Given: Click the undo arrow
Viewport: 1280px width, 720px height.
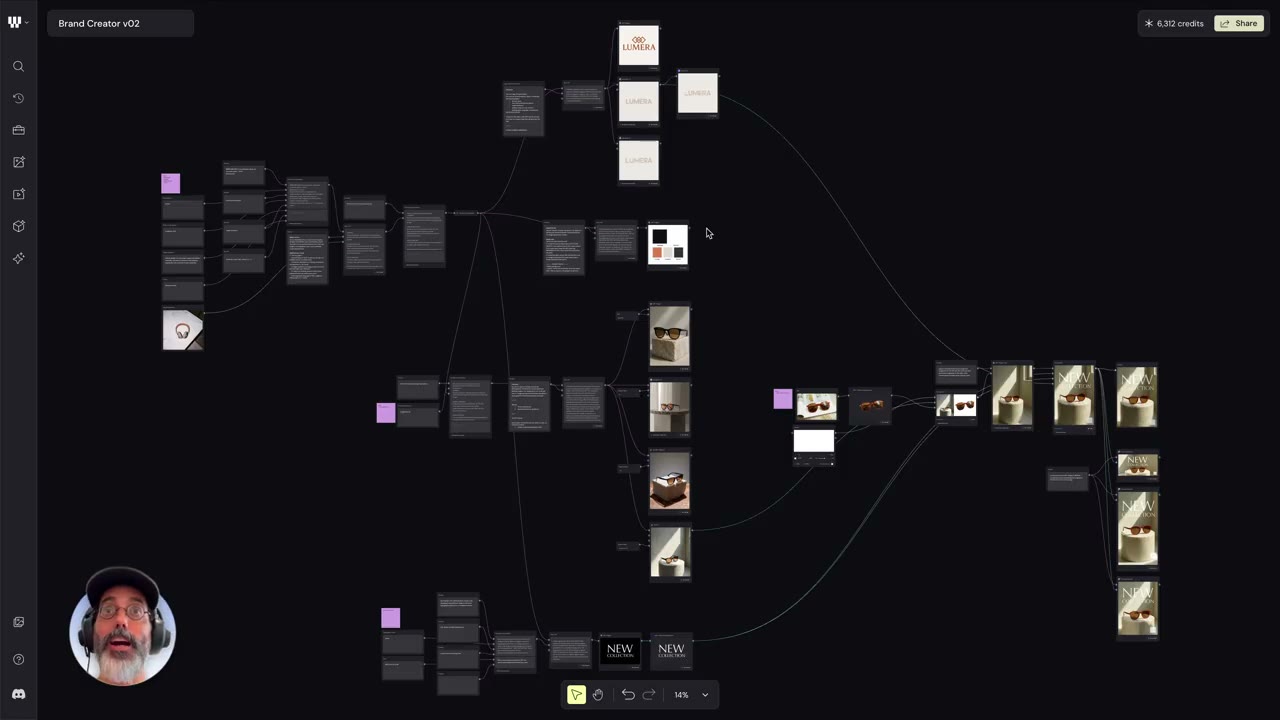Looking at the screenshot, I should pyautogui.click(x=628, y=694).
